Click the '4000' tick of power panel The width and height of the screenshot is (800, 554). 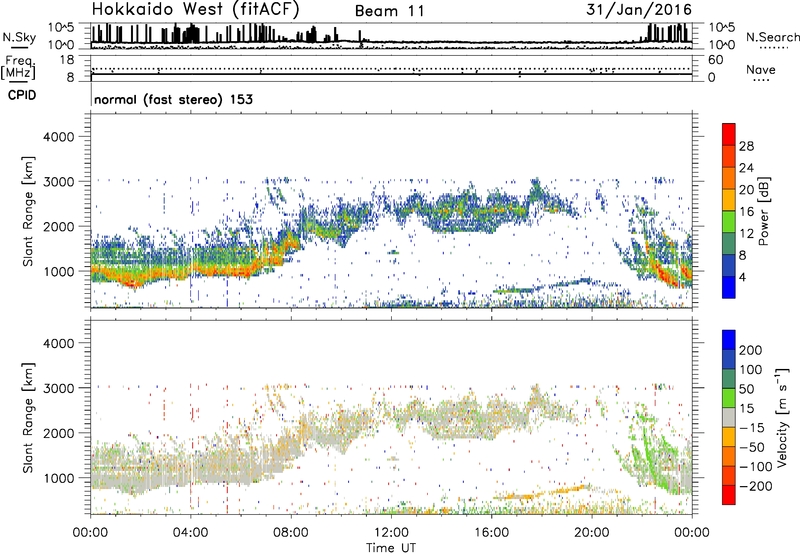click(x=58, y=137)
